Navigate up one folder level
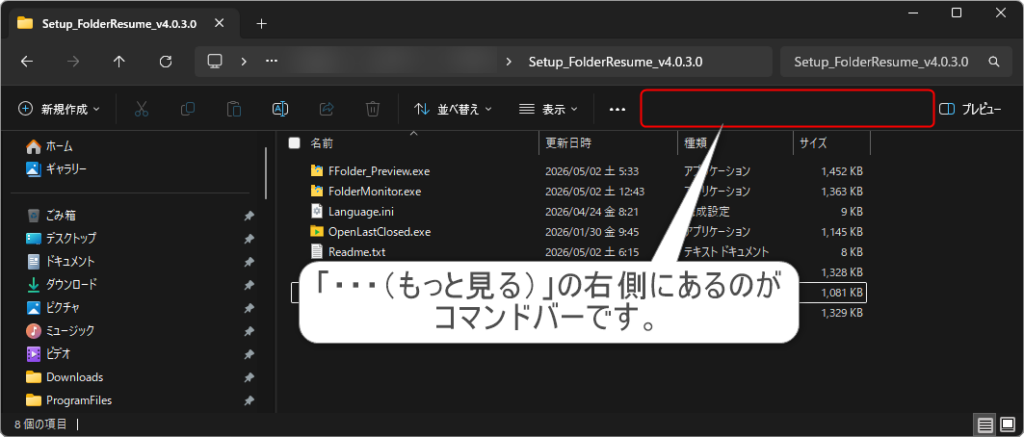The height and width of the screenshot is (437, 1024). (119, 61)
